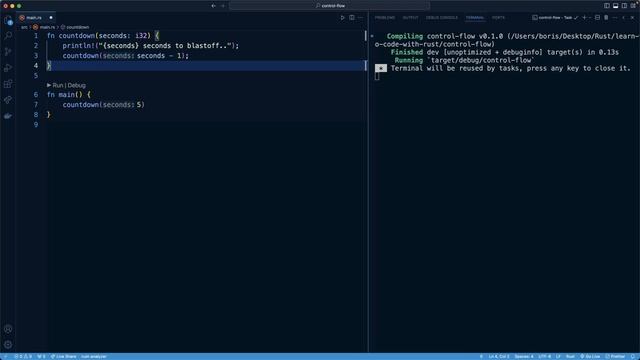Toggle the secondary side bar layout icon

coord(624,6)
